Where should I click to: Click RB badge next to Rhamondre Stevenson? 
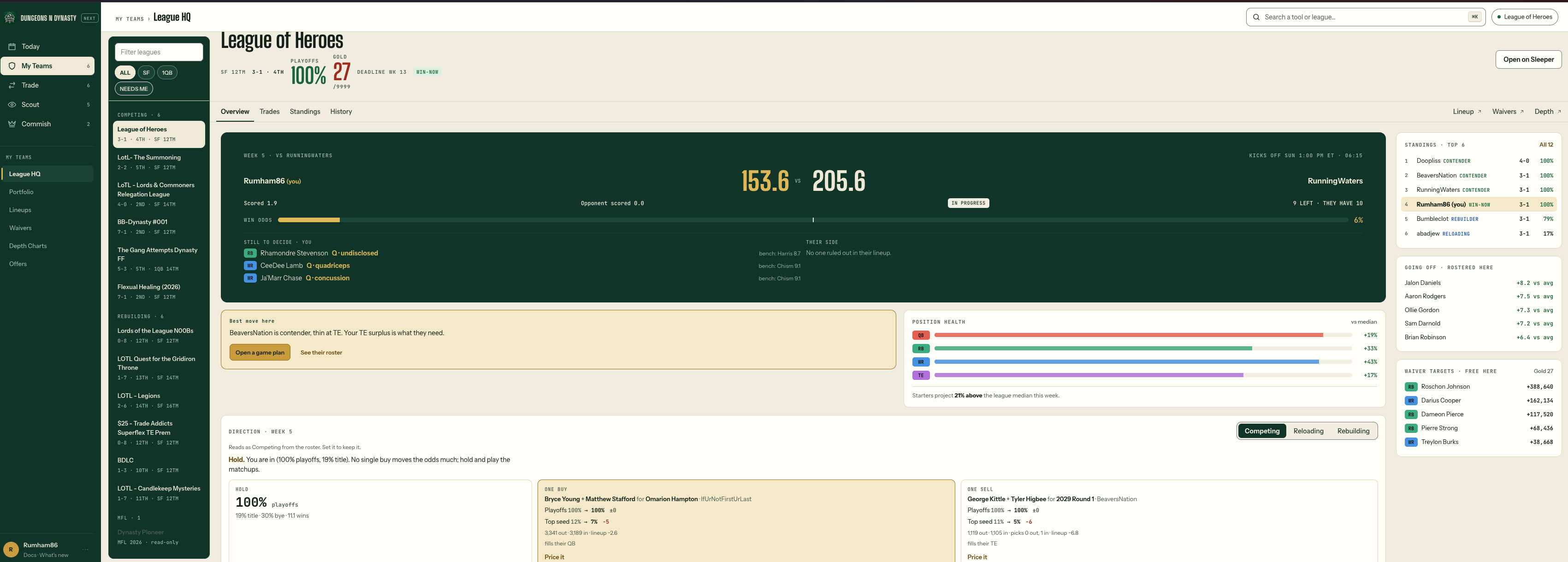tap(250, 253)
